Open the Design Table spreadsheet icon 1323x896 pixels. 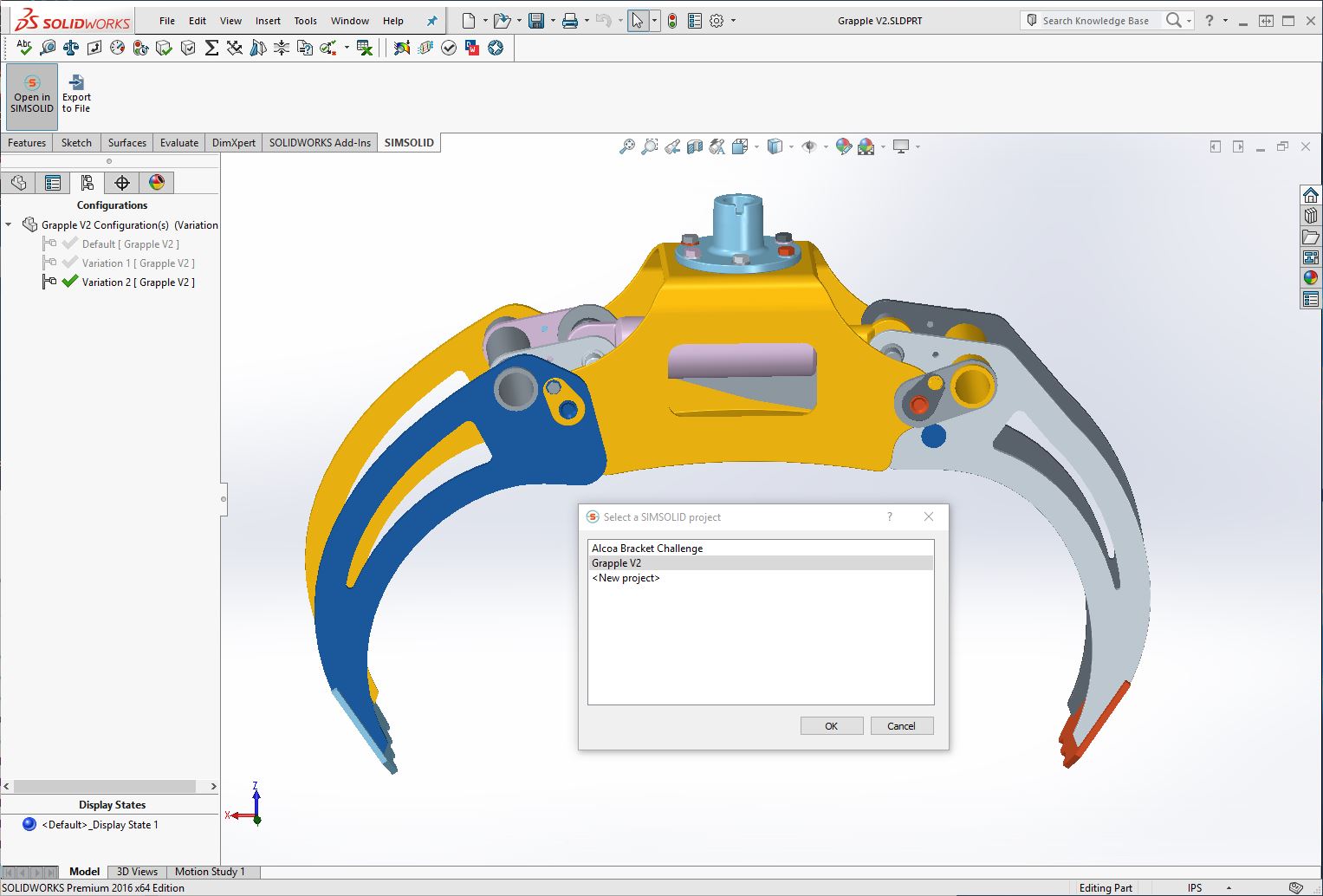tap(365, 48)
